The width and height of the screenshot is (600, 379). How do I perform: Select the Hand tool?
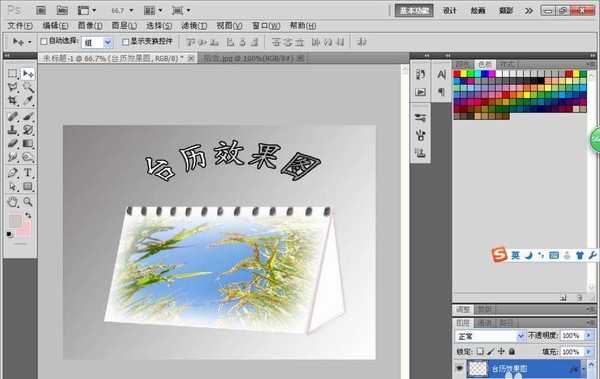point(13,201)
